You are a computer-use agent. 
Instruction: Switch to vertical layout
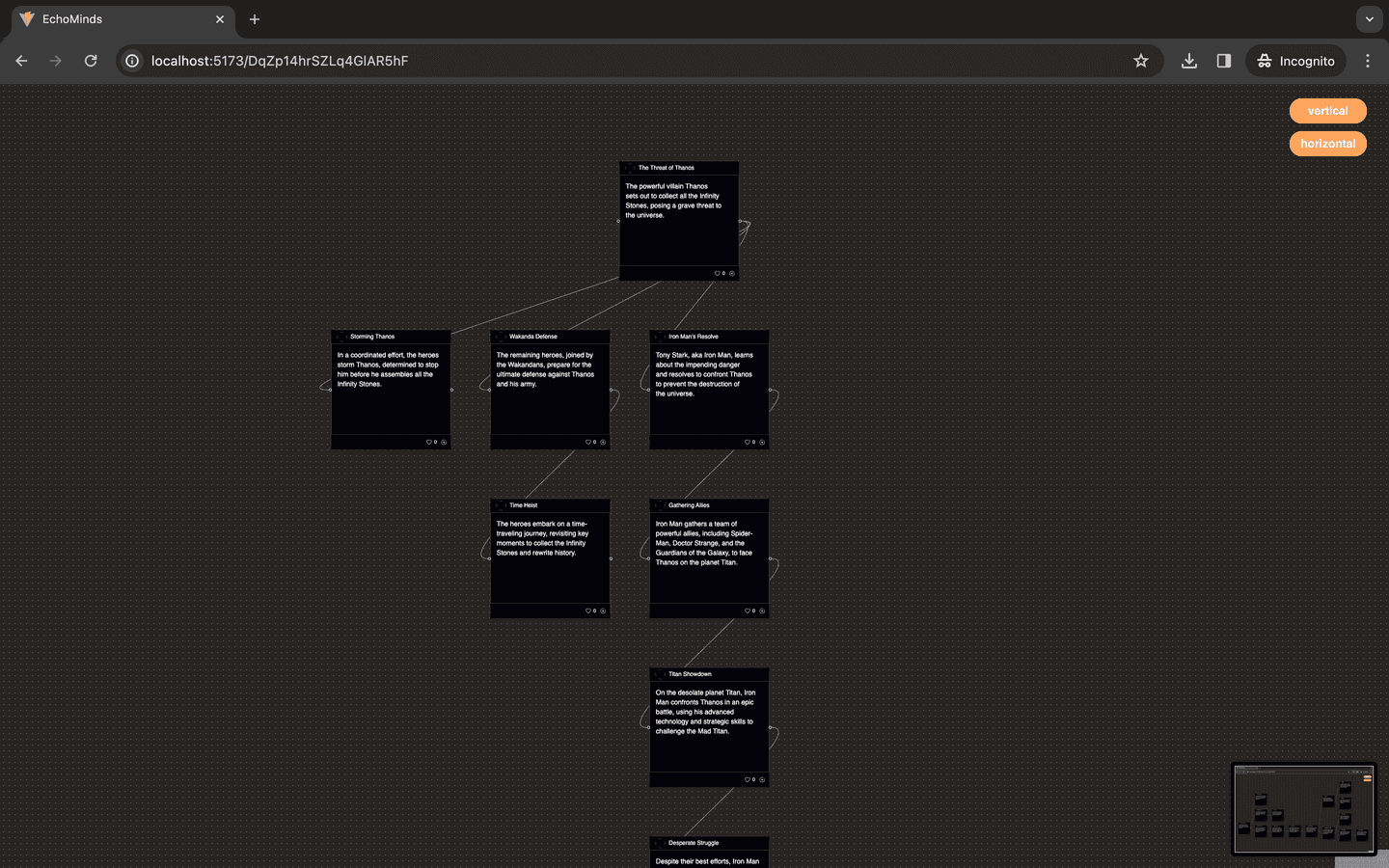tap(1328, 111)
